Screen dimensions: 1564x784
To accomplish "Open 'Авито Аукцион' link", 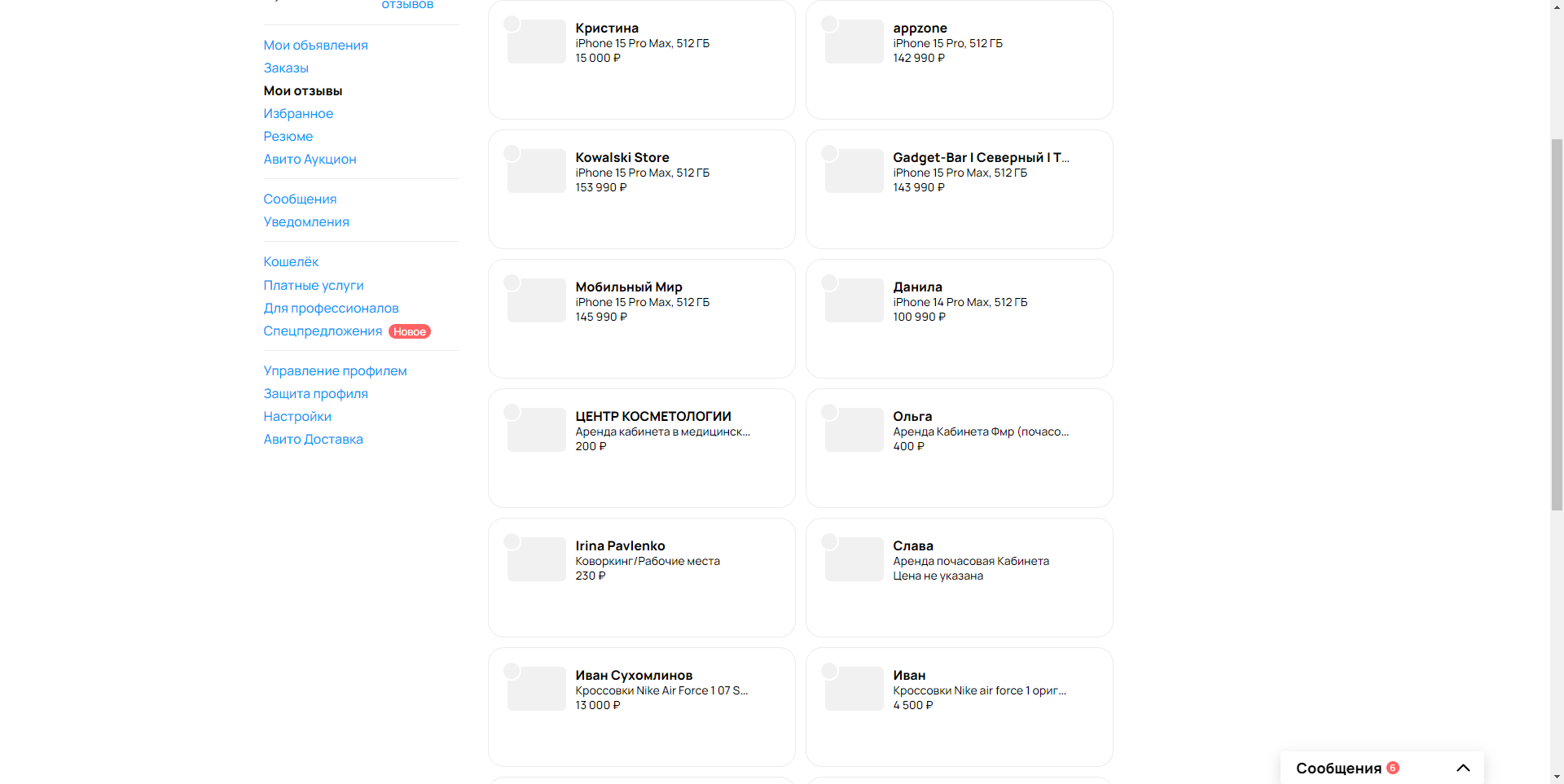I will point(310,159).
